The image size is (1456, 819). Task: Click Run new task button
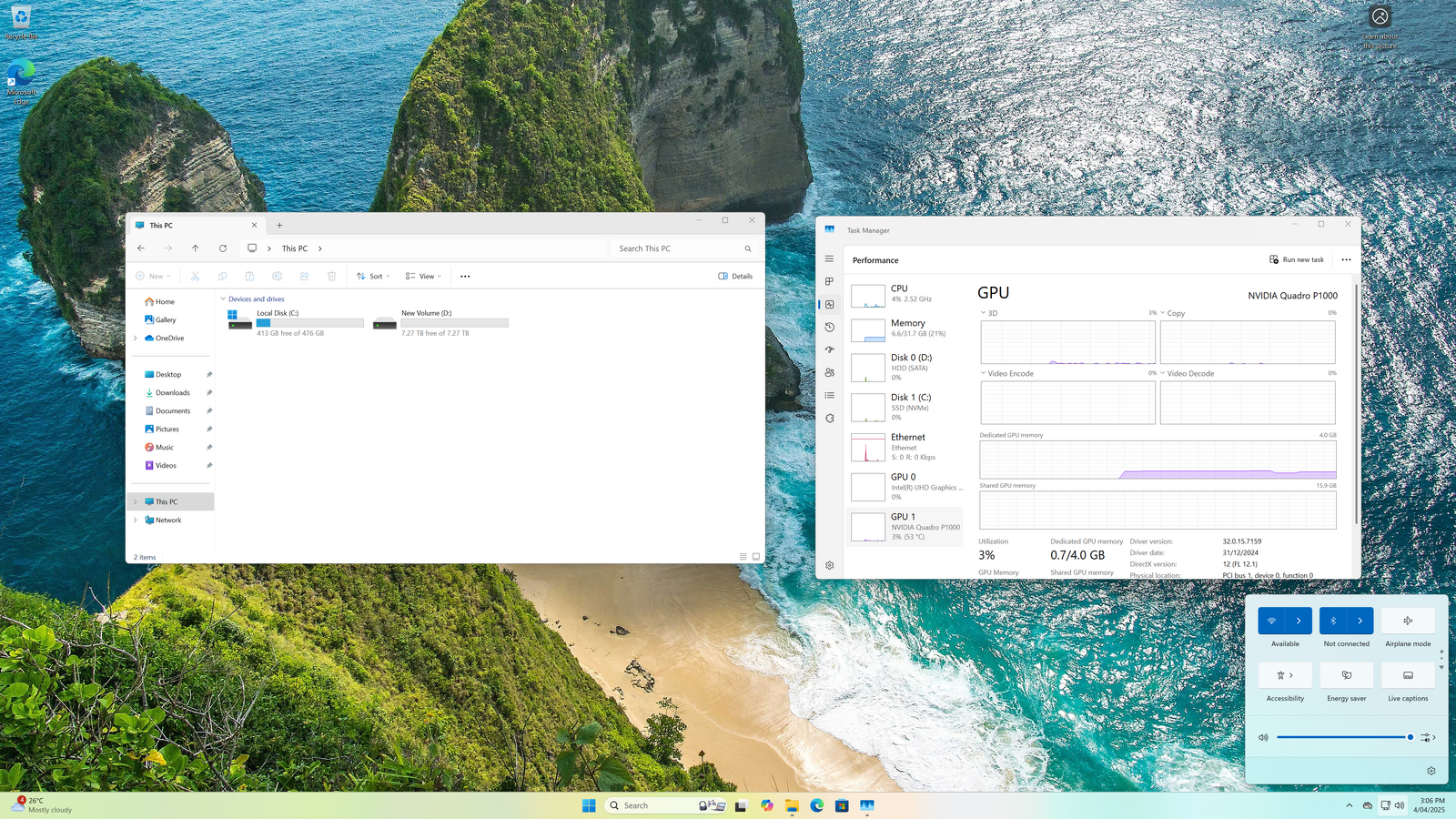pyautogui.click(x=1297, y=260)
